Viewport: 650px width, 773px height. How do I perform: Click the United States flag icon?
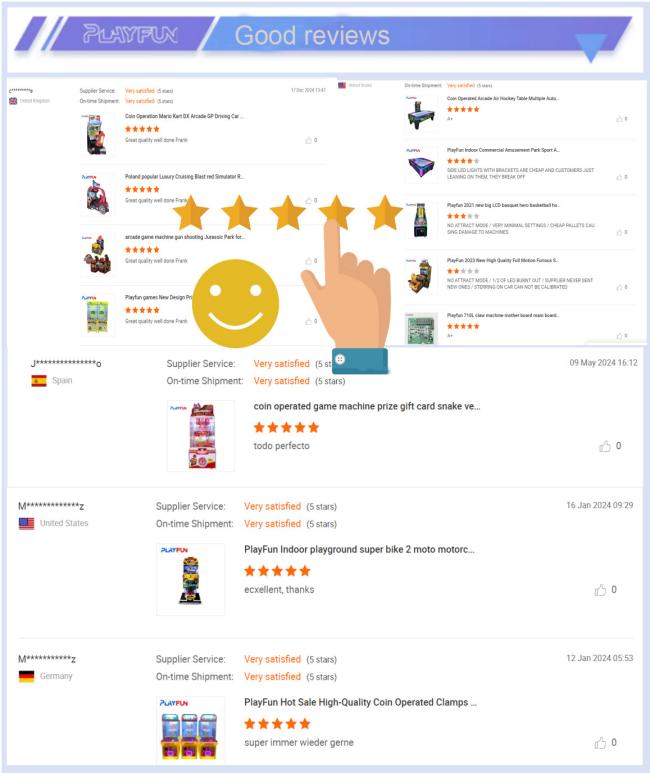tap(27, 523)
